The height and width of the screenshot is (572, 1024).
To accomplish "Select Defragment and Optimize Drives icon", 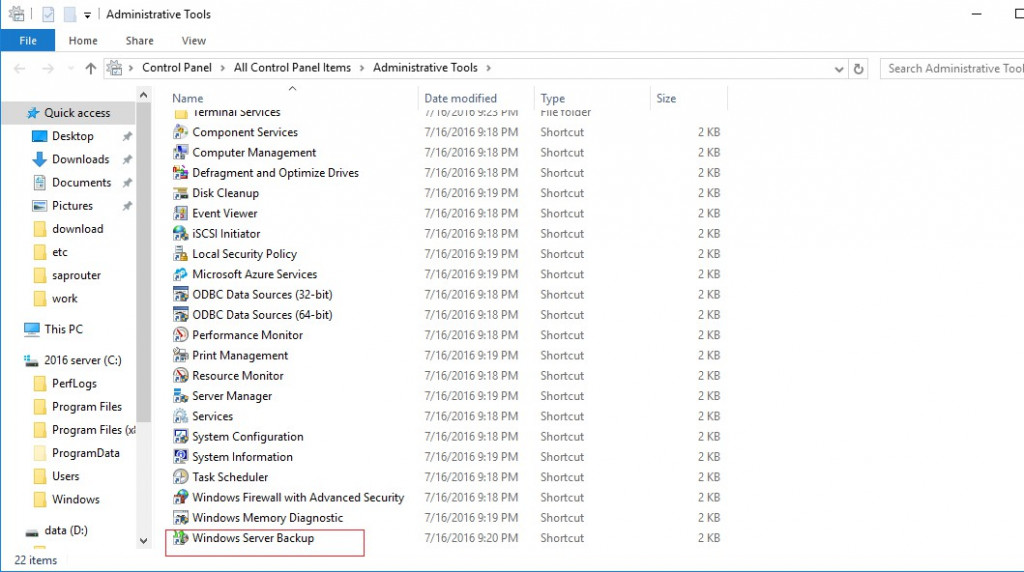I will pos(180,172).
